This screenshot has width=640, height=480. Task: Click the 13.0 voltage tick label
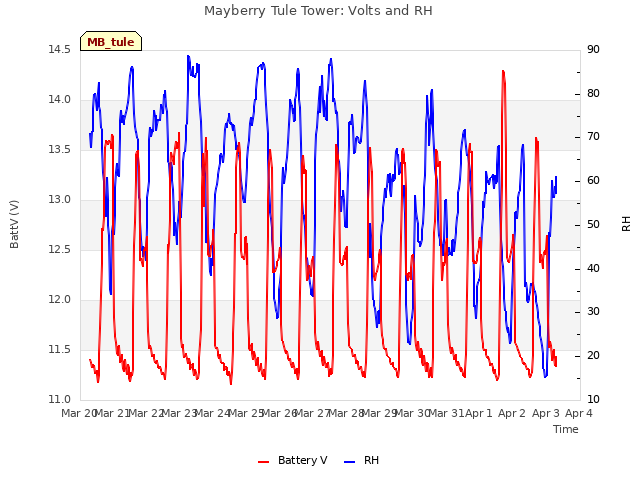[x=60, y=200]
